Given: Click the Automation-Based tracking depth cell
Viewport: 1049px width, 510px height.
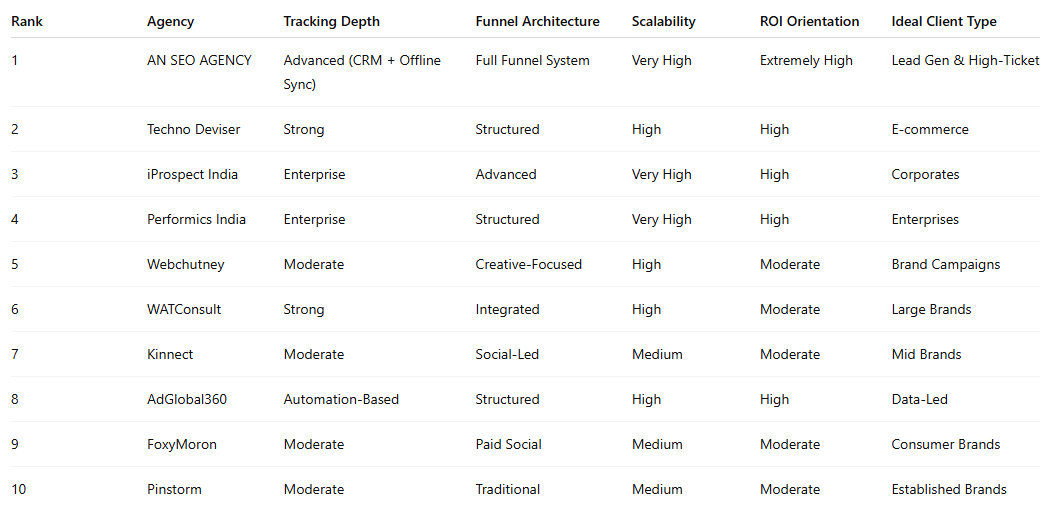Looking at the screenshot, I should pos(341,399).
